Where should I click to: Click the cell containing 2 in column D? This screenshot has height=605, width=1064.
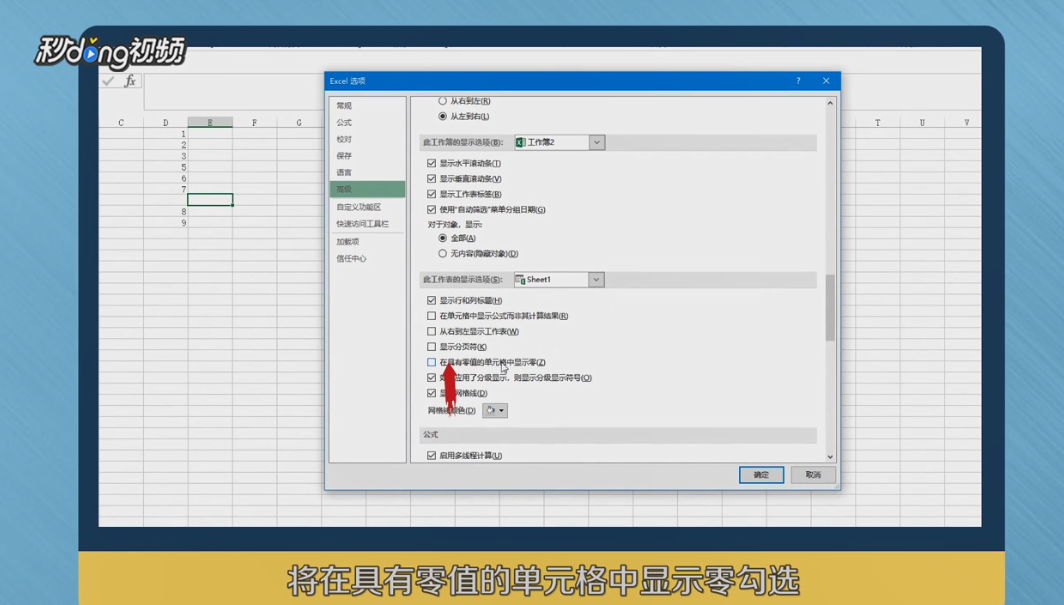pyautogui.click(x=166, y=144)
